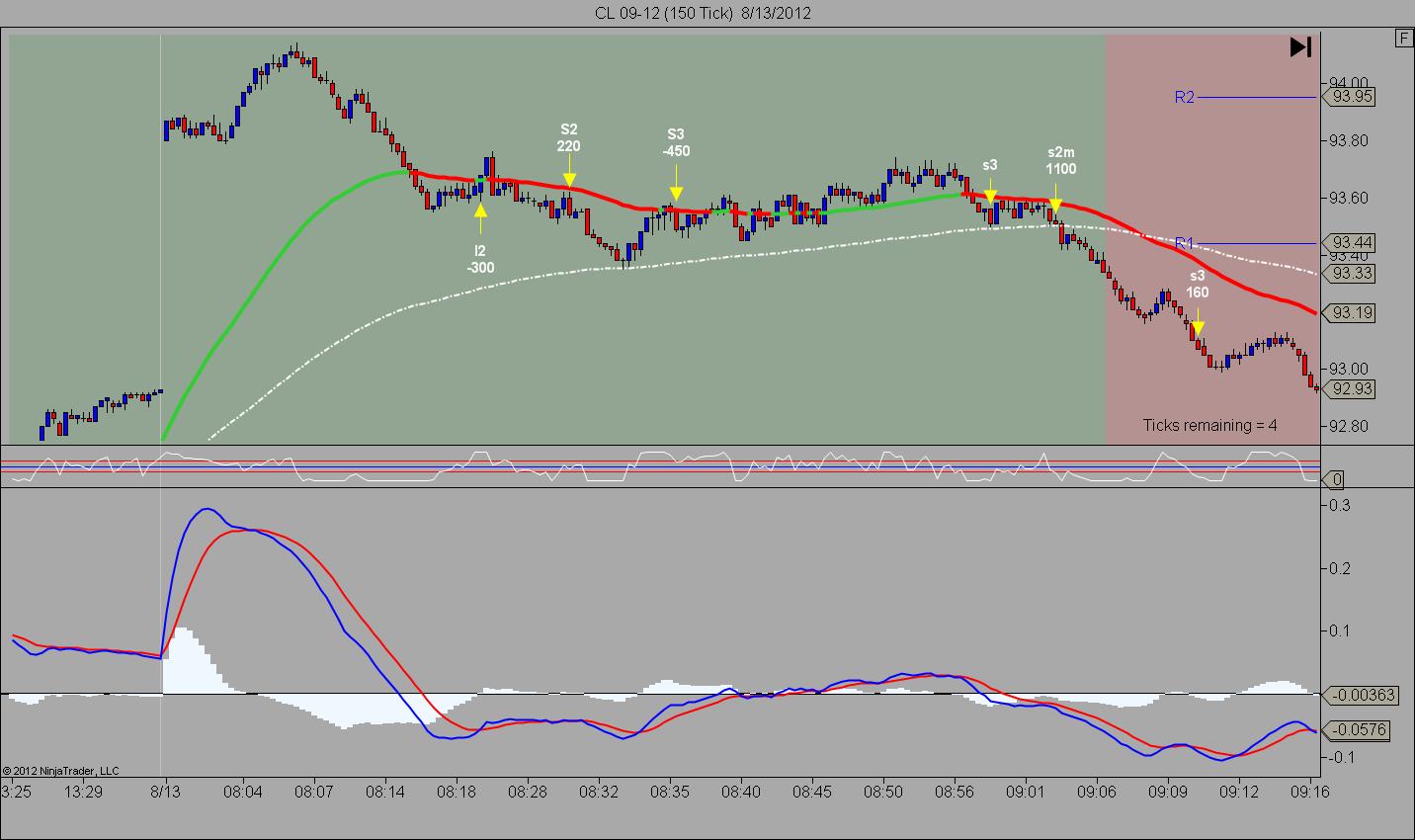The width and height of the screenshot is (1415, 840).
Task: Click the 13:29 time axis label
Action: tap(84, 792)
